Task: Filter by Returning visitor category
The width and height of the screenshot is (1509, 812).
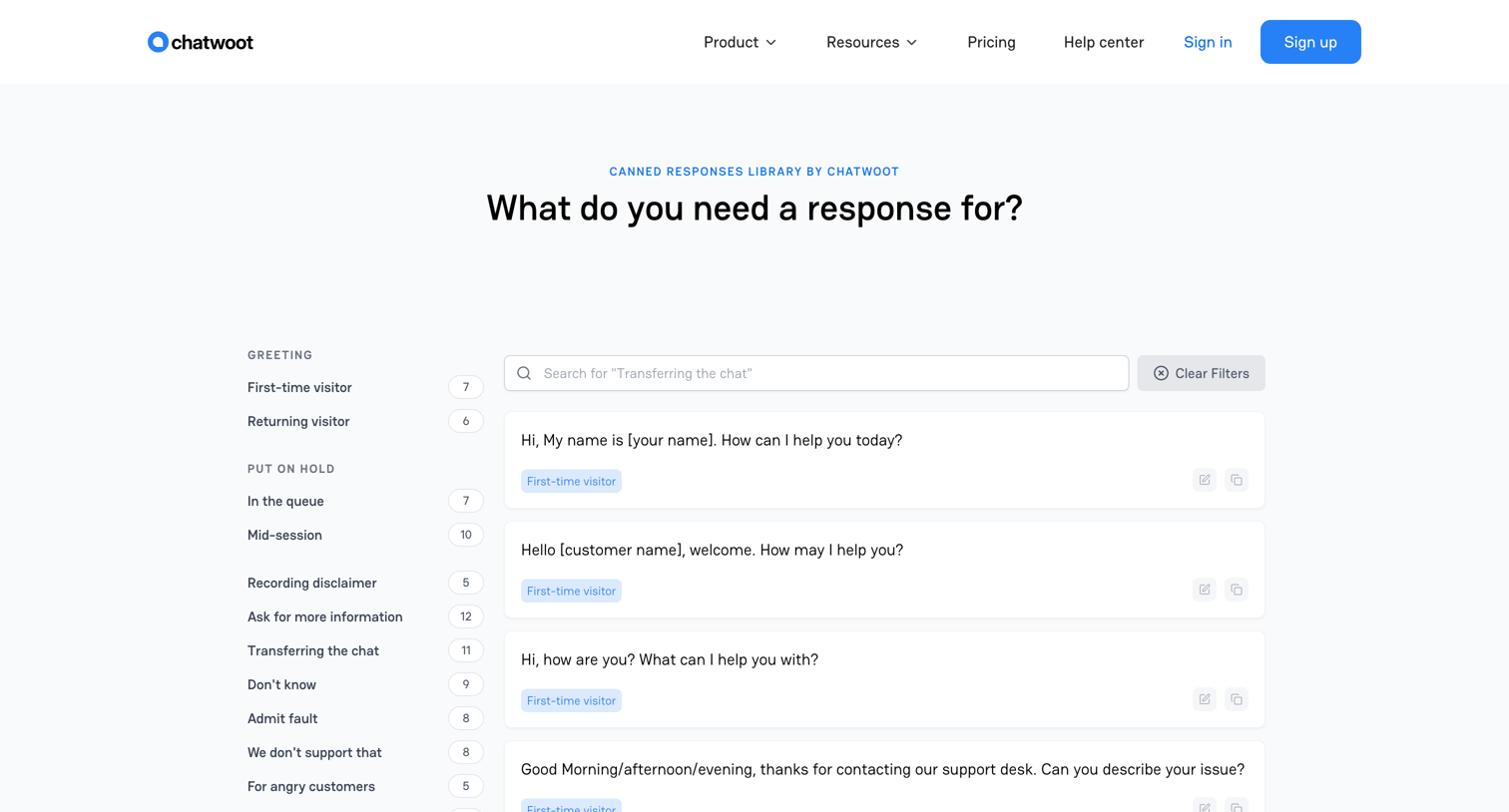Action: coord(365,421)
